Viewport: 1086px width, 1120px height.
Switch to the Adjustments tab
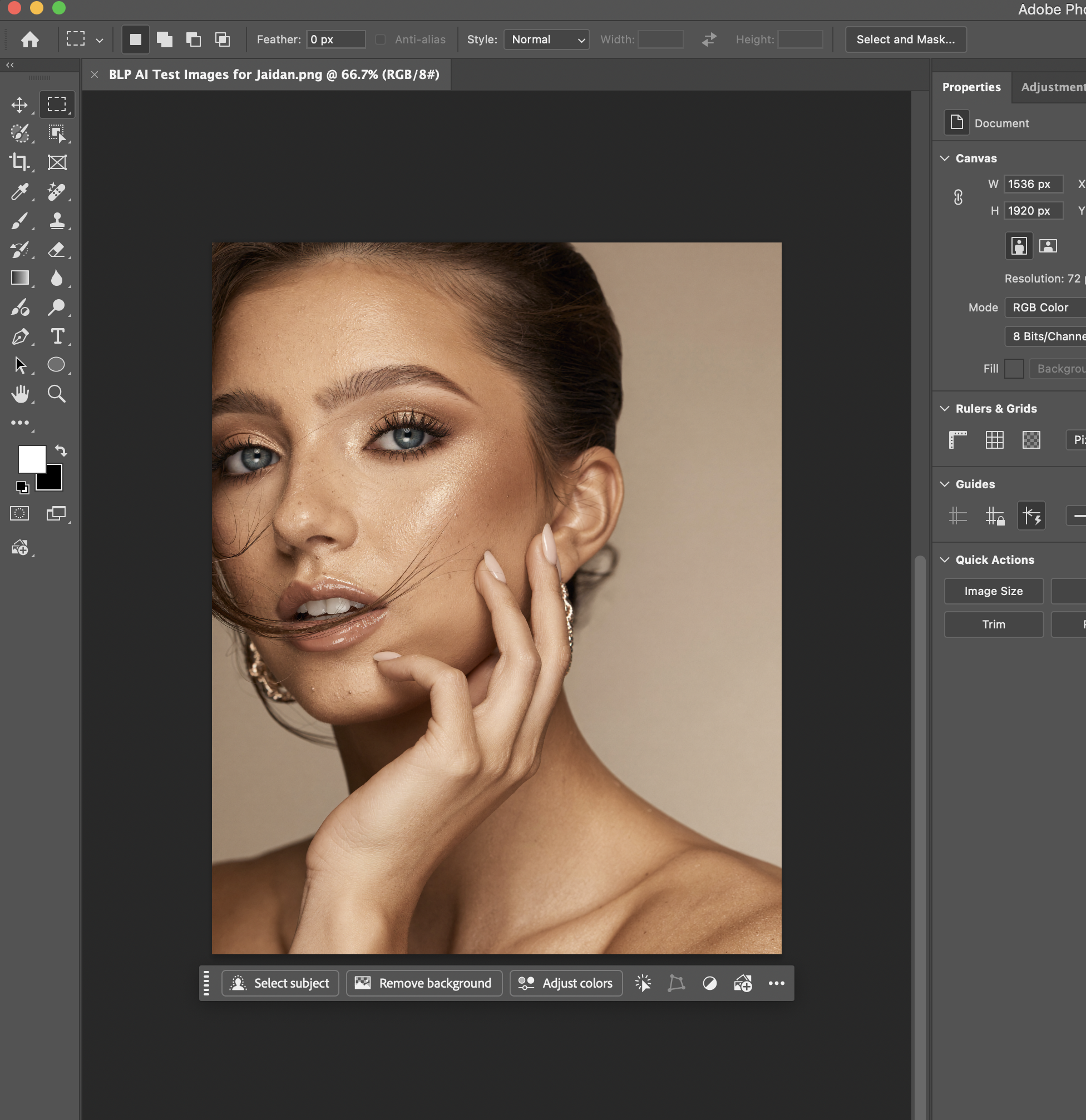coord(1053,87)
